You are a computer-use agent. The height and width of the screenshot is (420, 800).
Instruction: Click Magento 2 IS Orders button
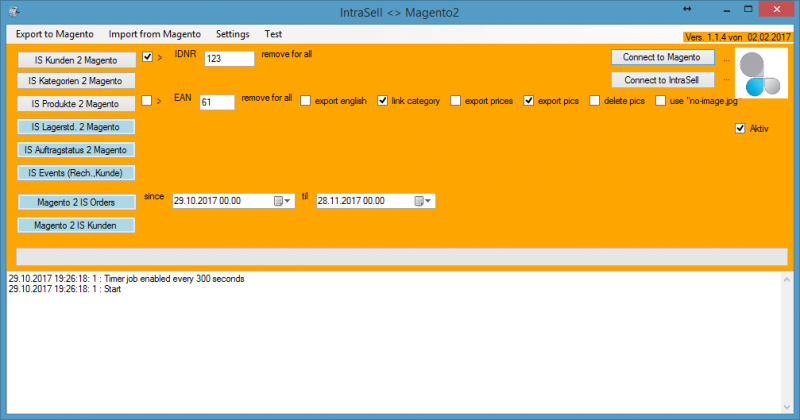pos(77,202)
